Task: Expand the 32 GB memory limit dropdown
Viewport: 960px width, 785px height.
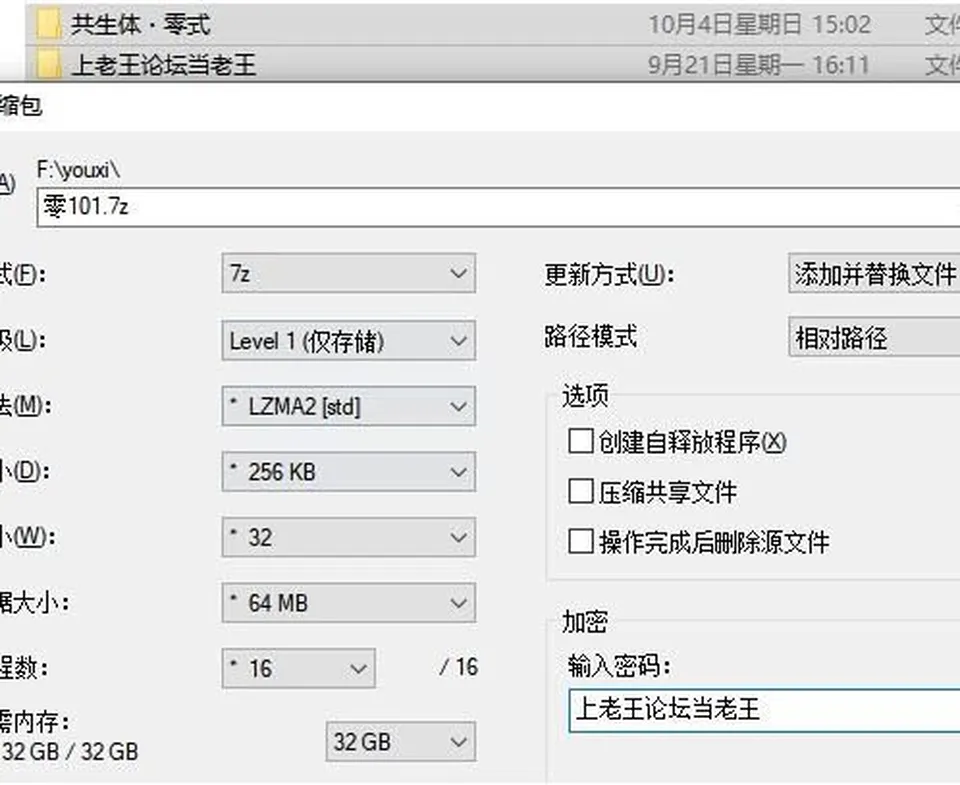Action: 401,742
